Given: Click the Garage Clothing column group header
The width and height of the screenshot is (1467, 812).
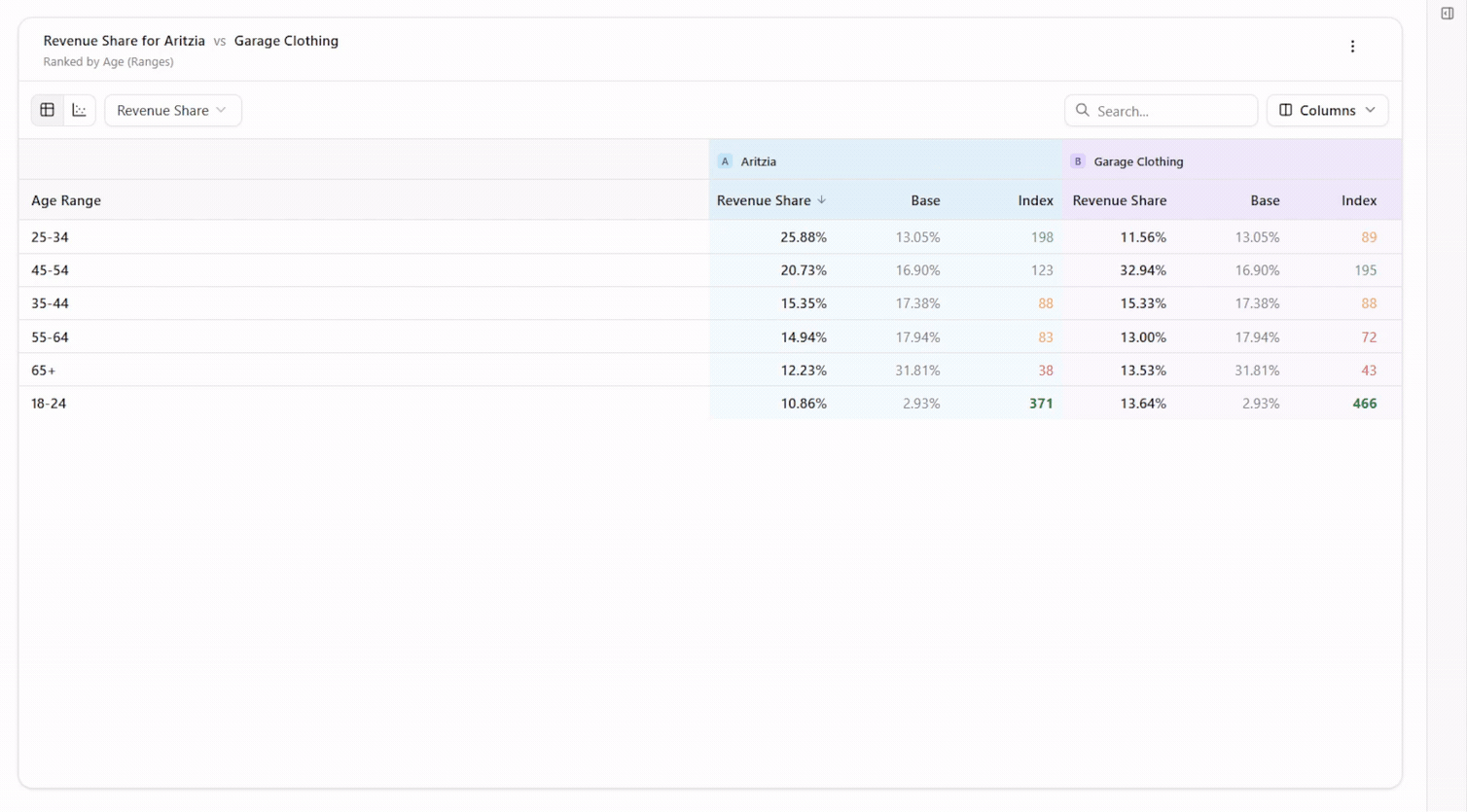Looking at the screenshot, I should 1233,160.
